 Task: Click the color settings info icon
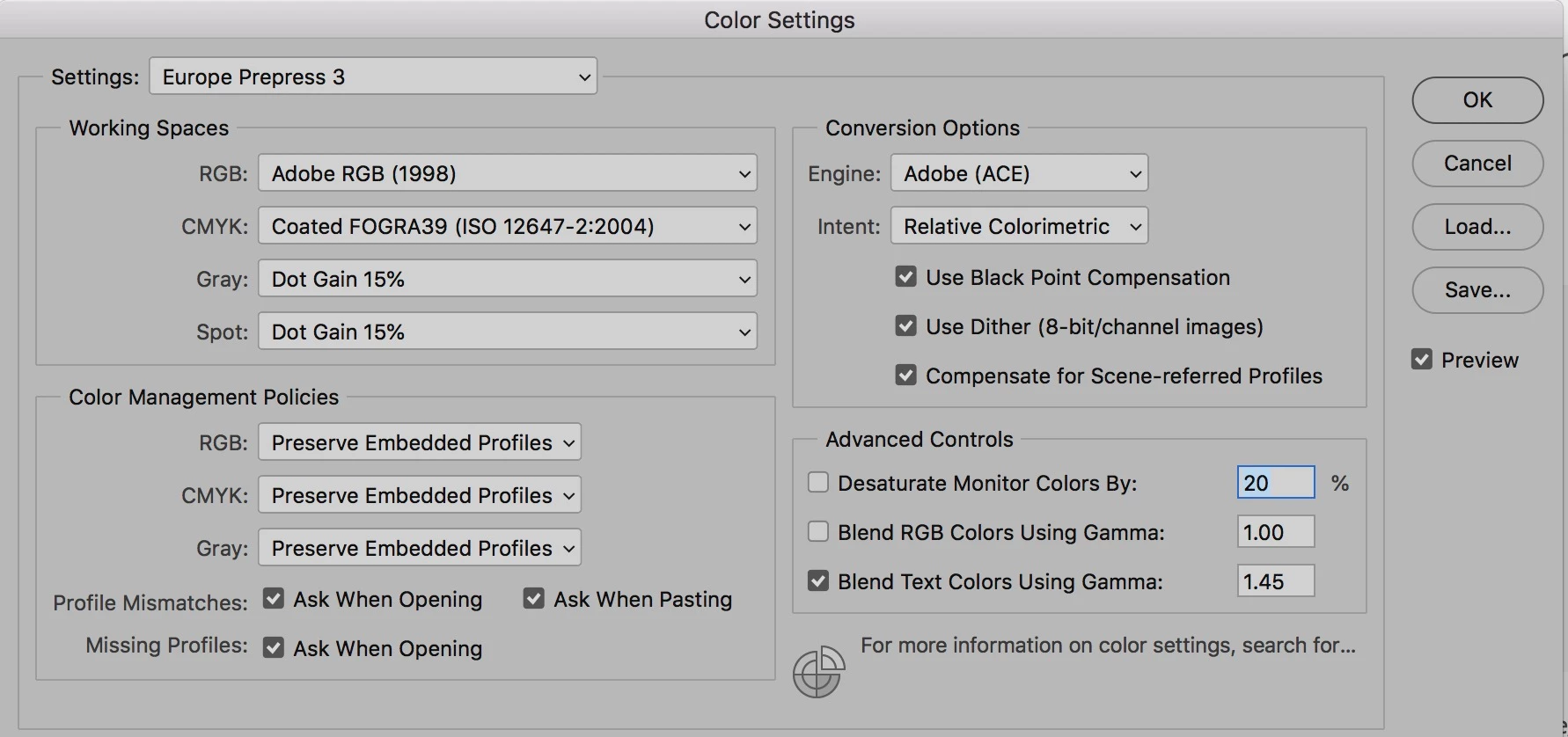(818, 673)
